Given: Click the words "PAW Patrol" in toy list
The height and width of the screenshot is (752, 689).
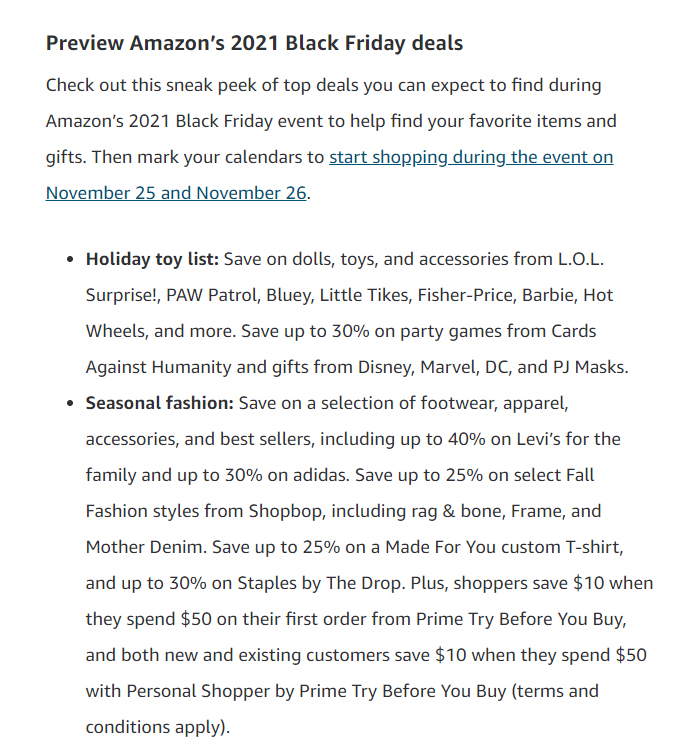Looking at the screenshot, I should (211, 295).
